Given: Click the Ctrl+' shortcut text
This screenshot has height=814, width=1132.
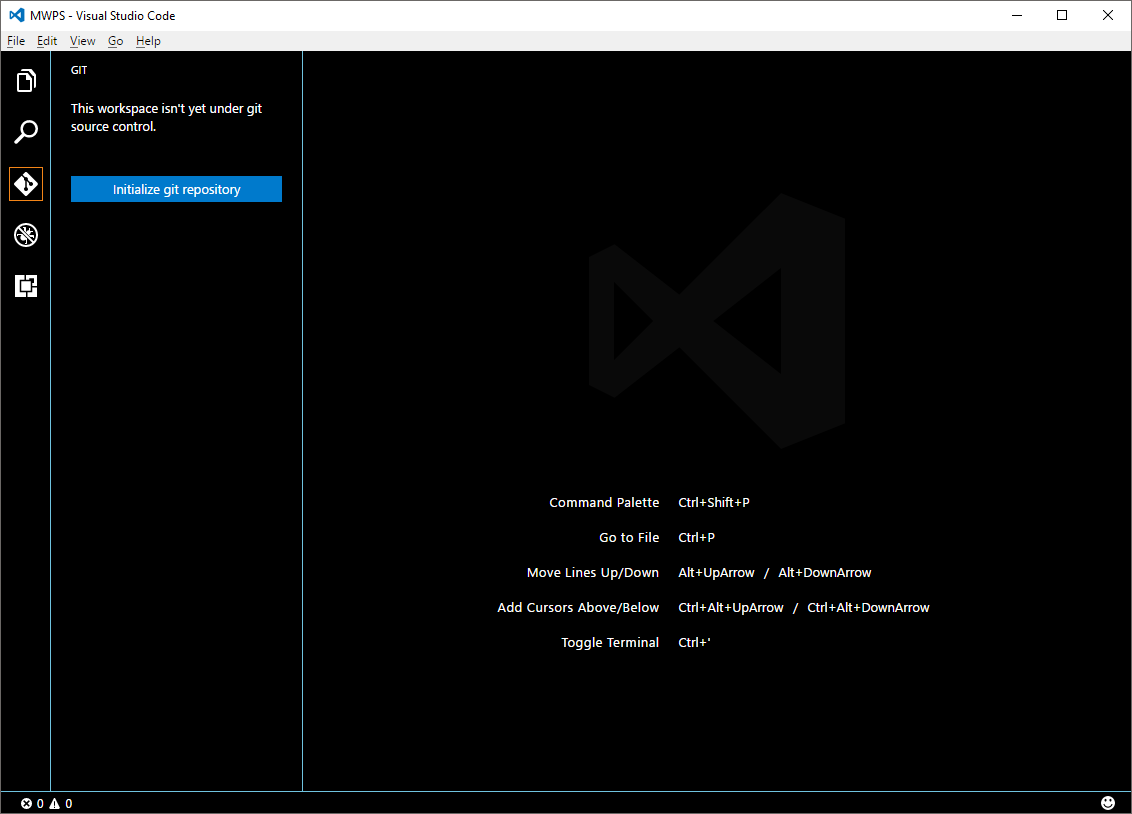Looking at the screenshot, I should pos(695,642).
